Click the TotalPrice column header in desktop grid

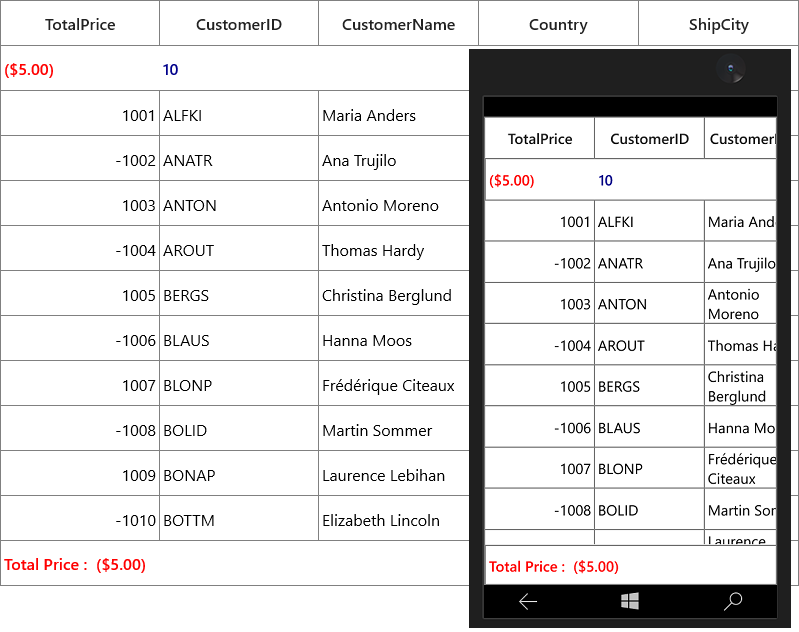click(x=80, y=23)
